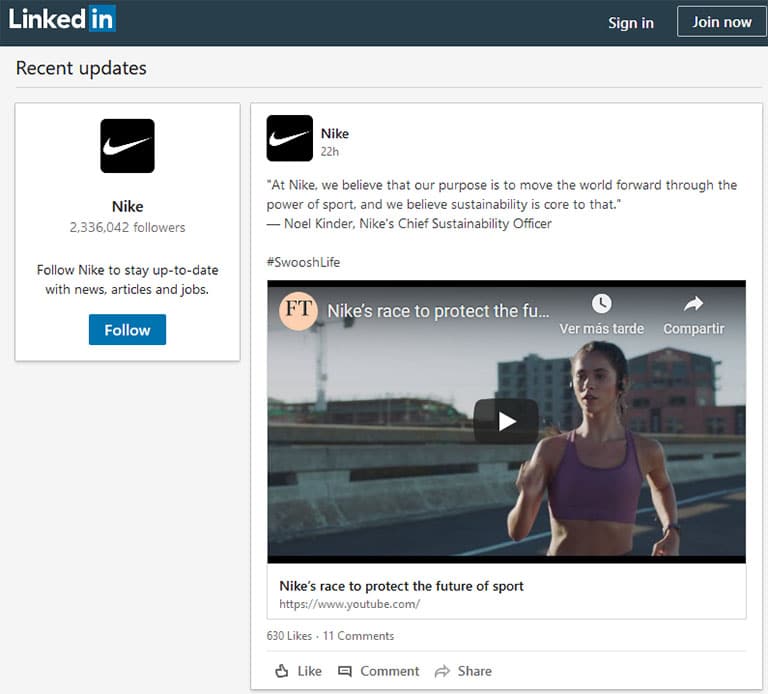Play the Nike video
This screenshot has height=694, width=768.
(506, 421)
